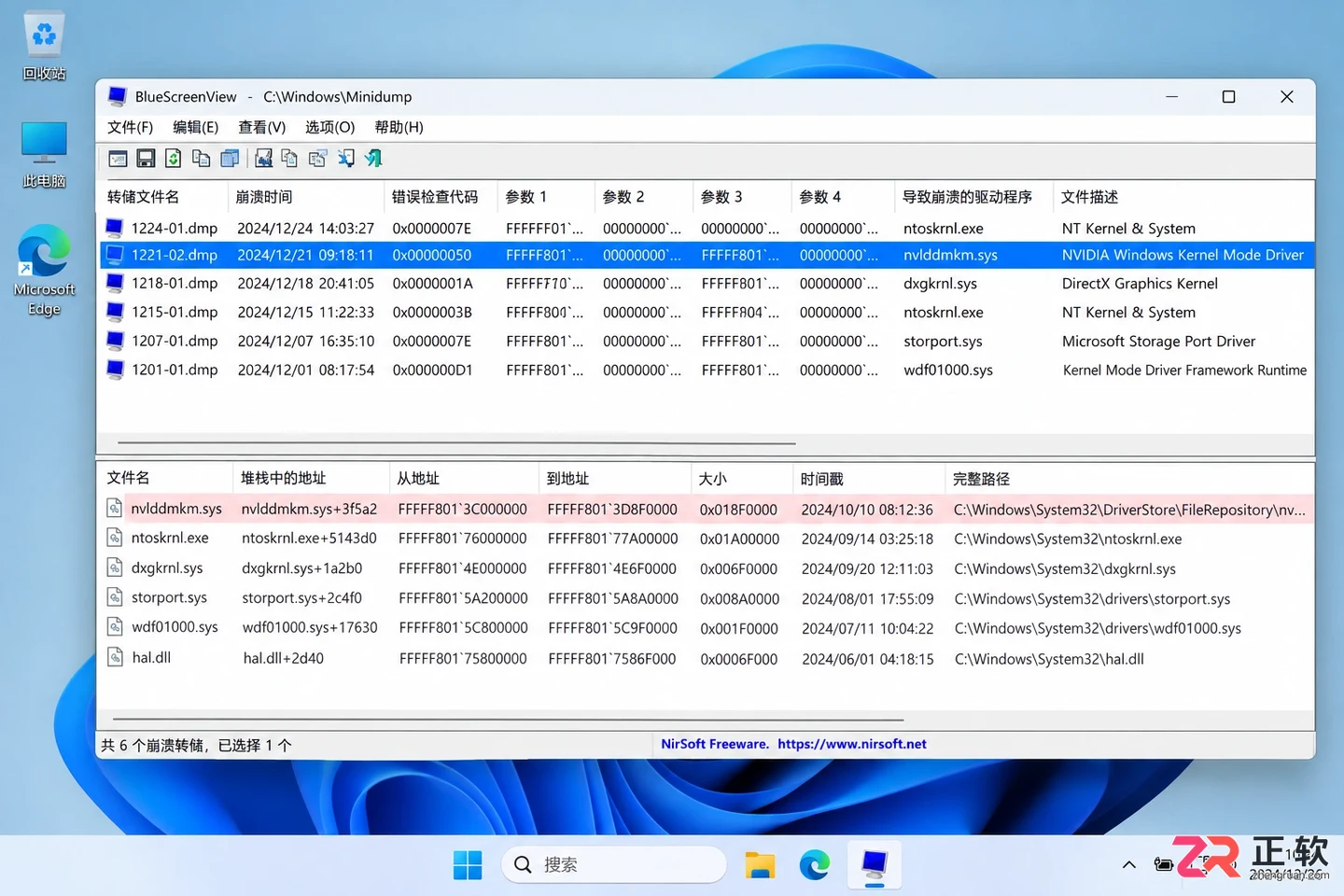The width and height of the screenshot is (1344, 896).
Task: Refresh the dump list with green arrows icon
Action: click(174, 159)
